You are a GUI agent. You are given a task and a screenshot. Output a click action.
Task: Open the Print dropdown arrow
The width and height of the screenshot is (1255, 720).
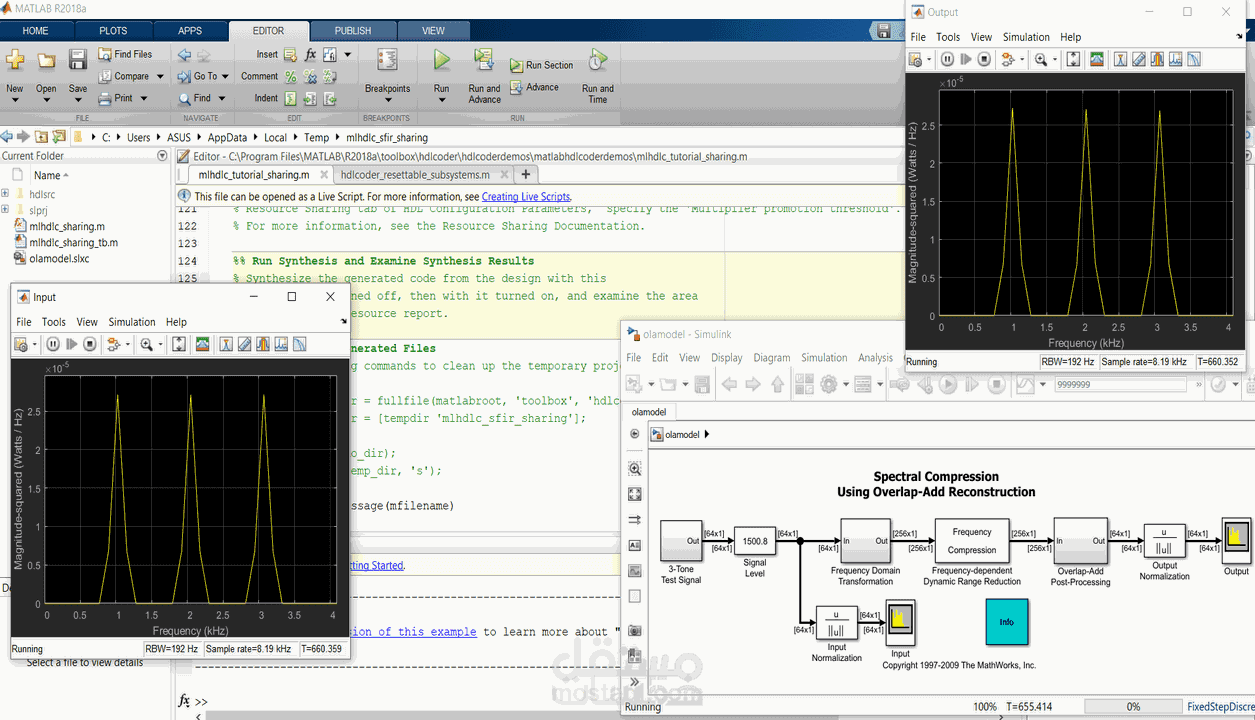point(143,98)
